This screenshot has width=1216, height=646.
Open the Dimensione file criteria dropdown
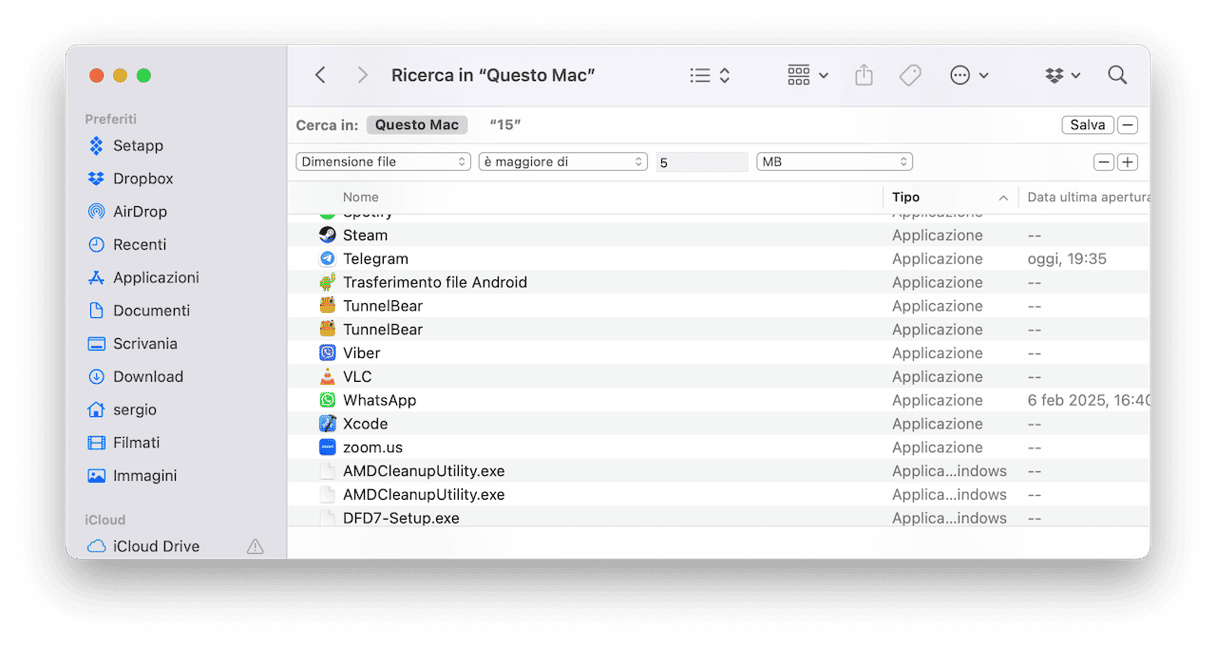pos(383,162)
